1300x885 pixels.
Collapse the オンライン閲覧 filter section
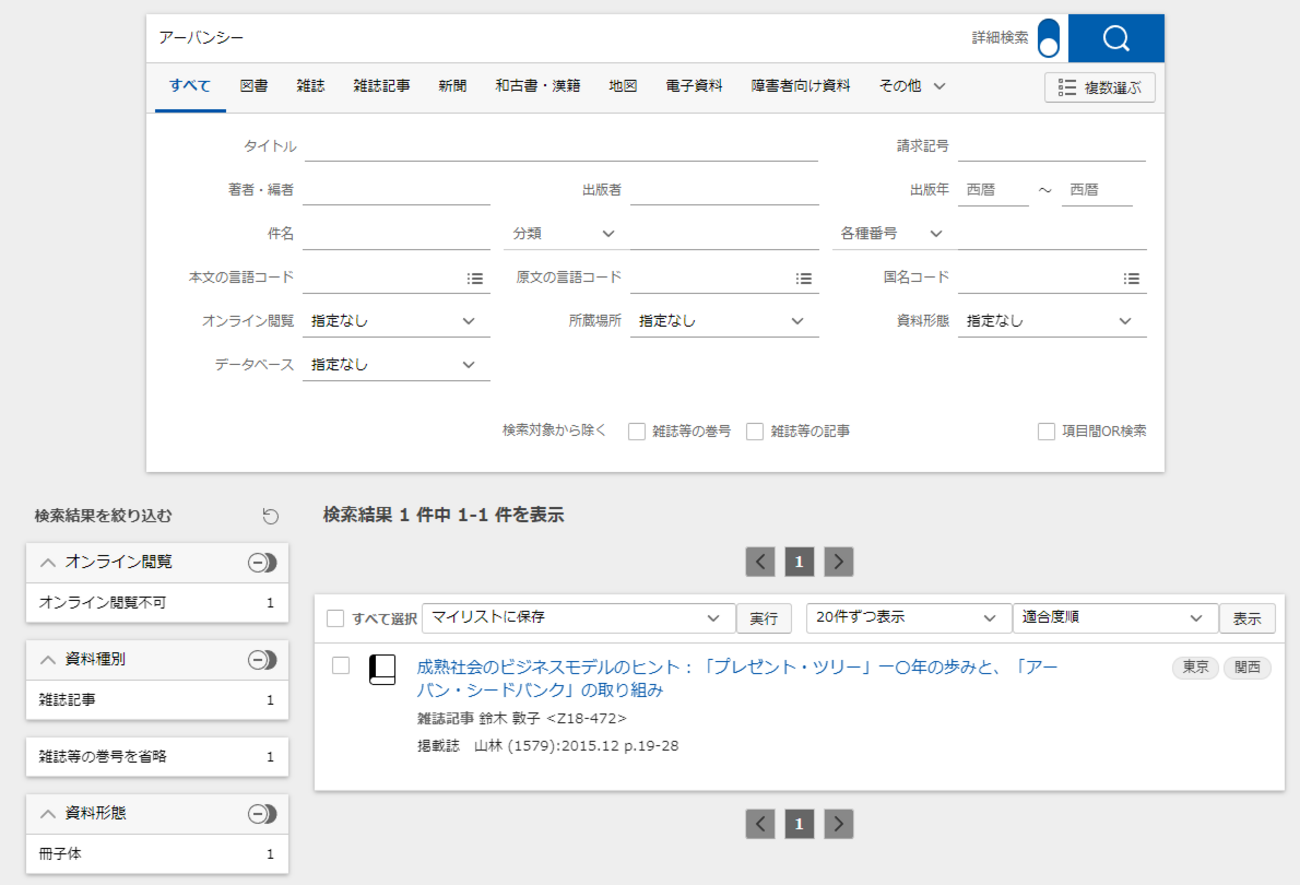(x=47, y=563)
